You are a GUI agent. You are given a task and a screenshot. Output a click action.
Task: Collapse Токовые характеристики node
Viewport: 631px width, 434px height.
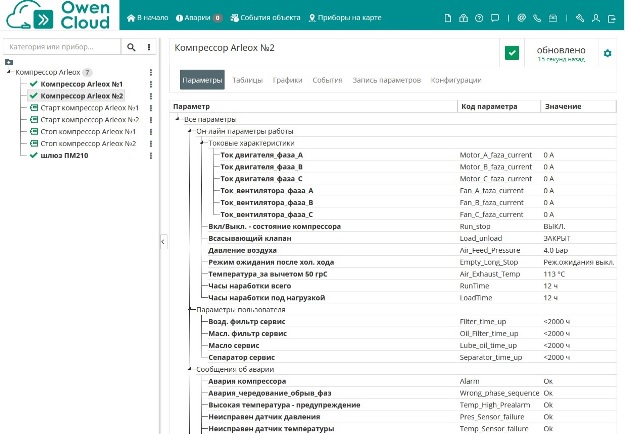(202, 143)
